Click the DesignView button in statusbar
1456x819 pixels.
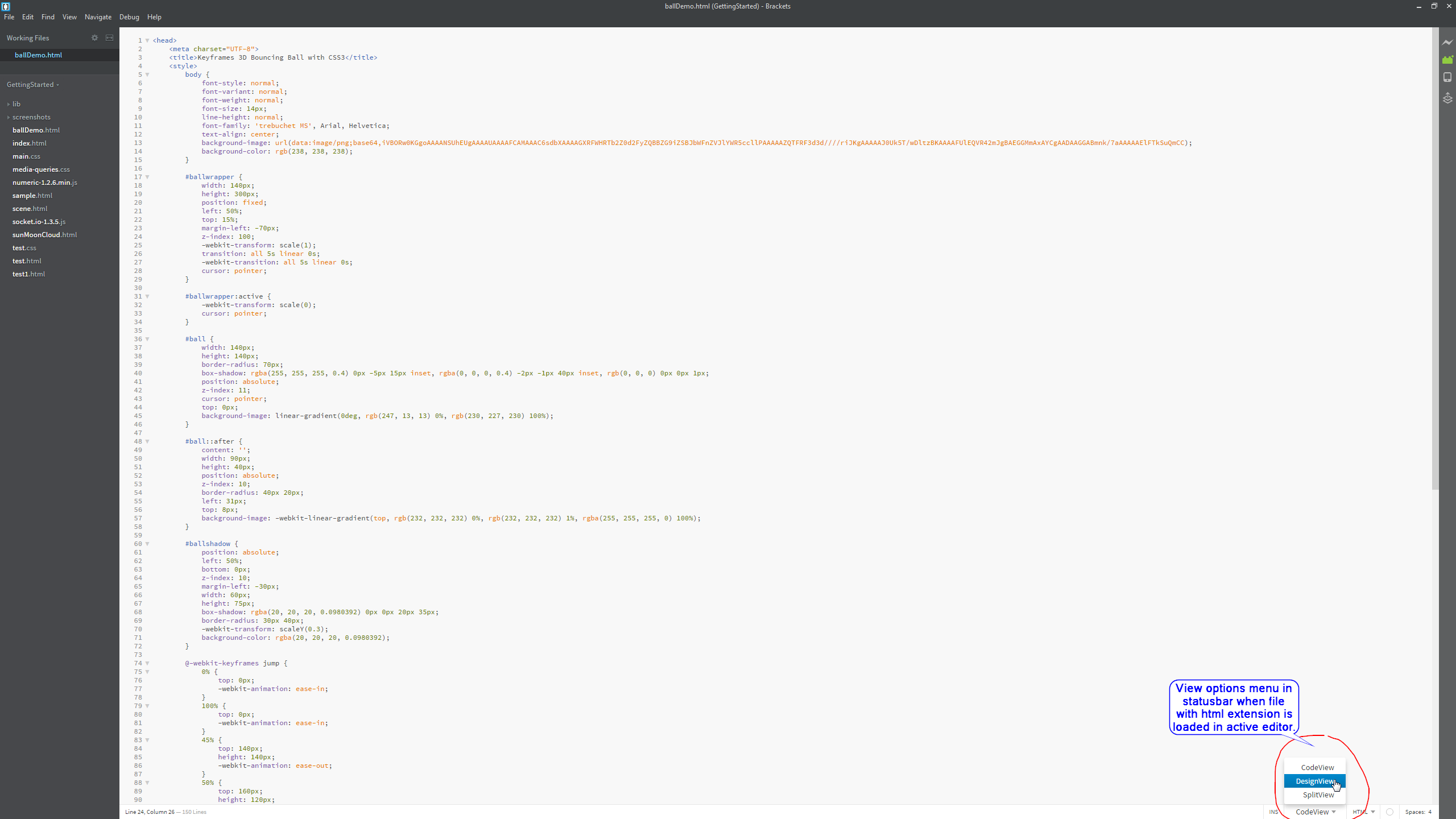pyautogui.click(x=1314, y=781)
